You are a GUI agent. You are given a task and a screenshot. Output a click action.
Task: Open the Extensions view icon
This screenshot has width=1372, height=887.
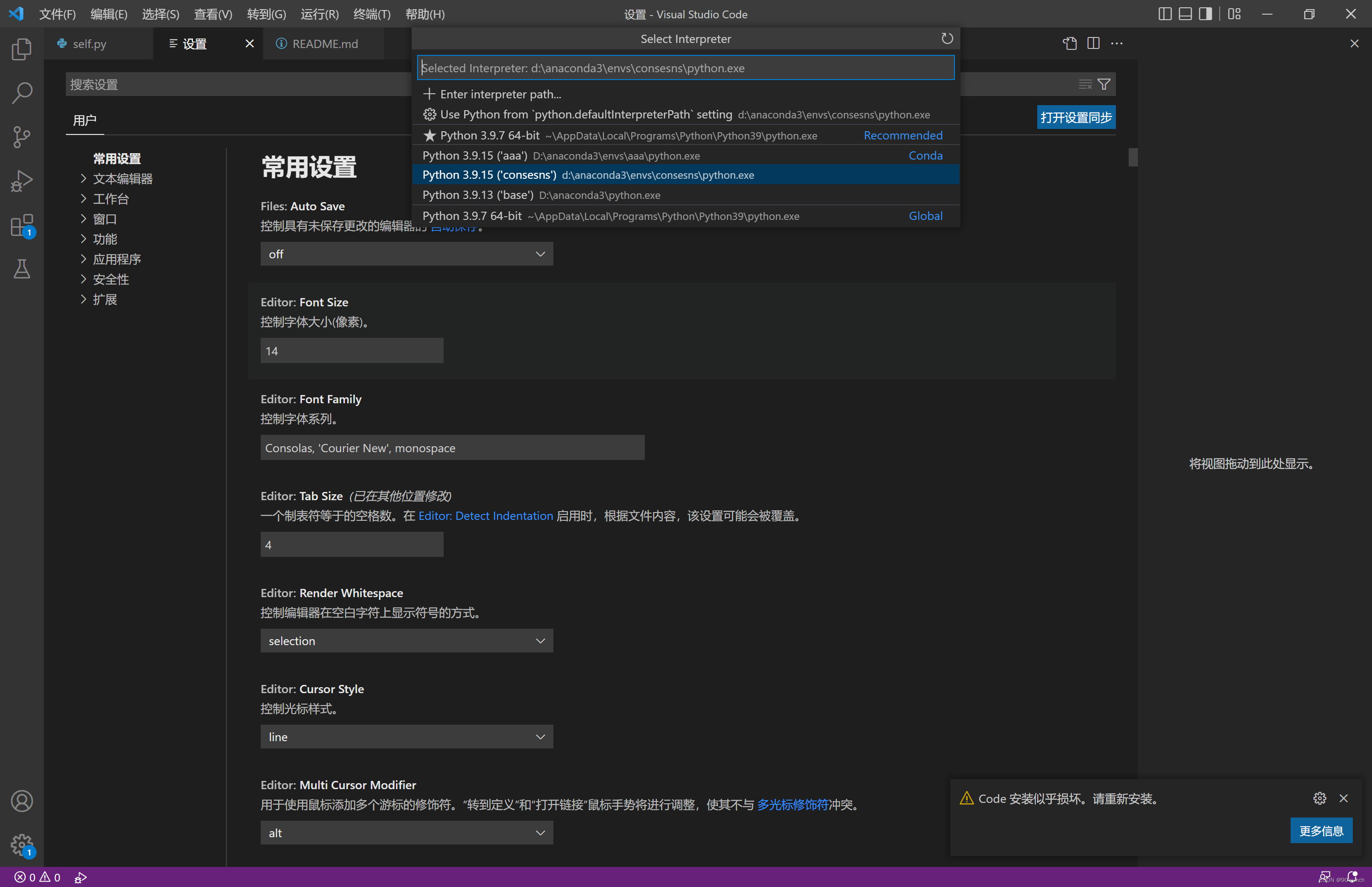[21, 225]
